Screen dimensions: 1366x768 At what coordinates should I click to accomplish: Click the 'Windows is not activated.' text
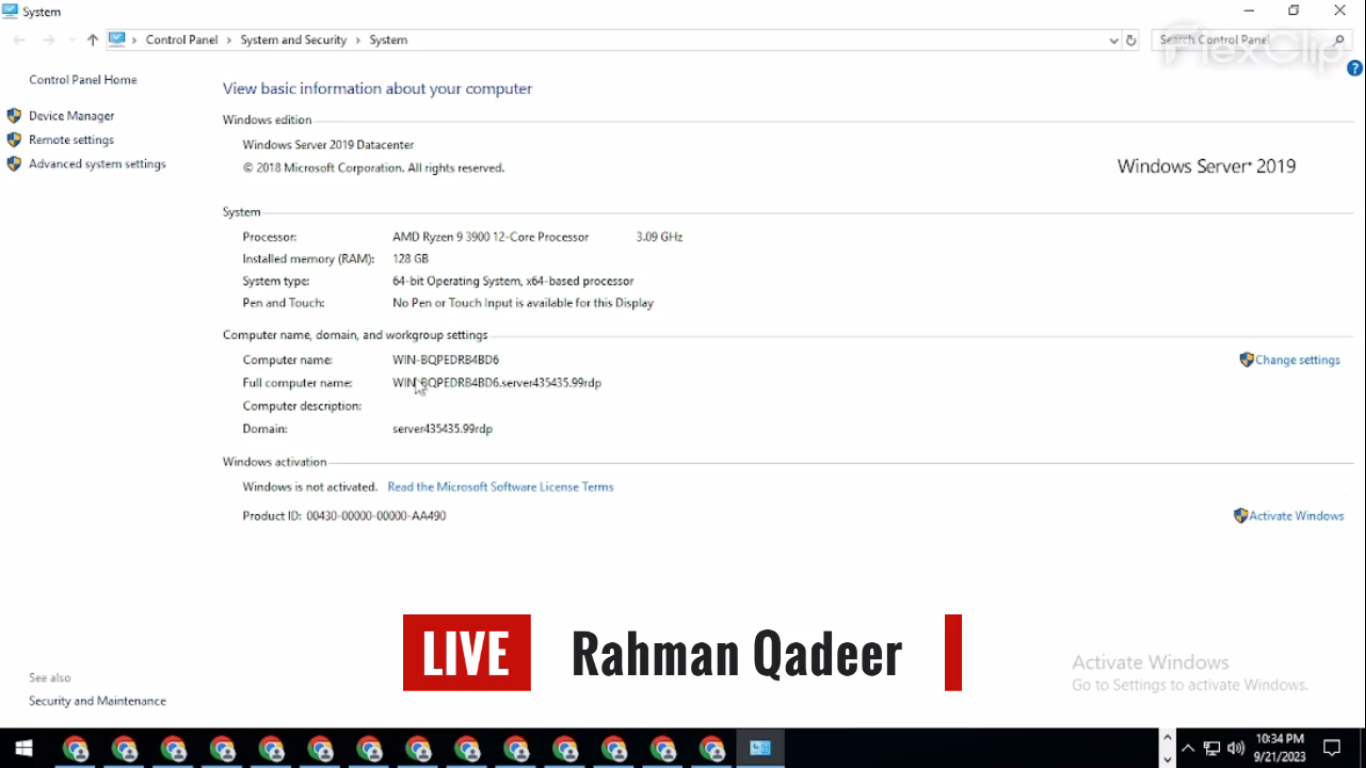click(x=310, y=487)
